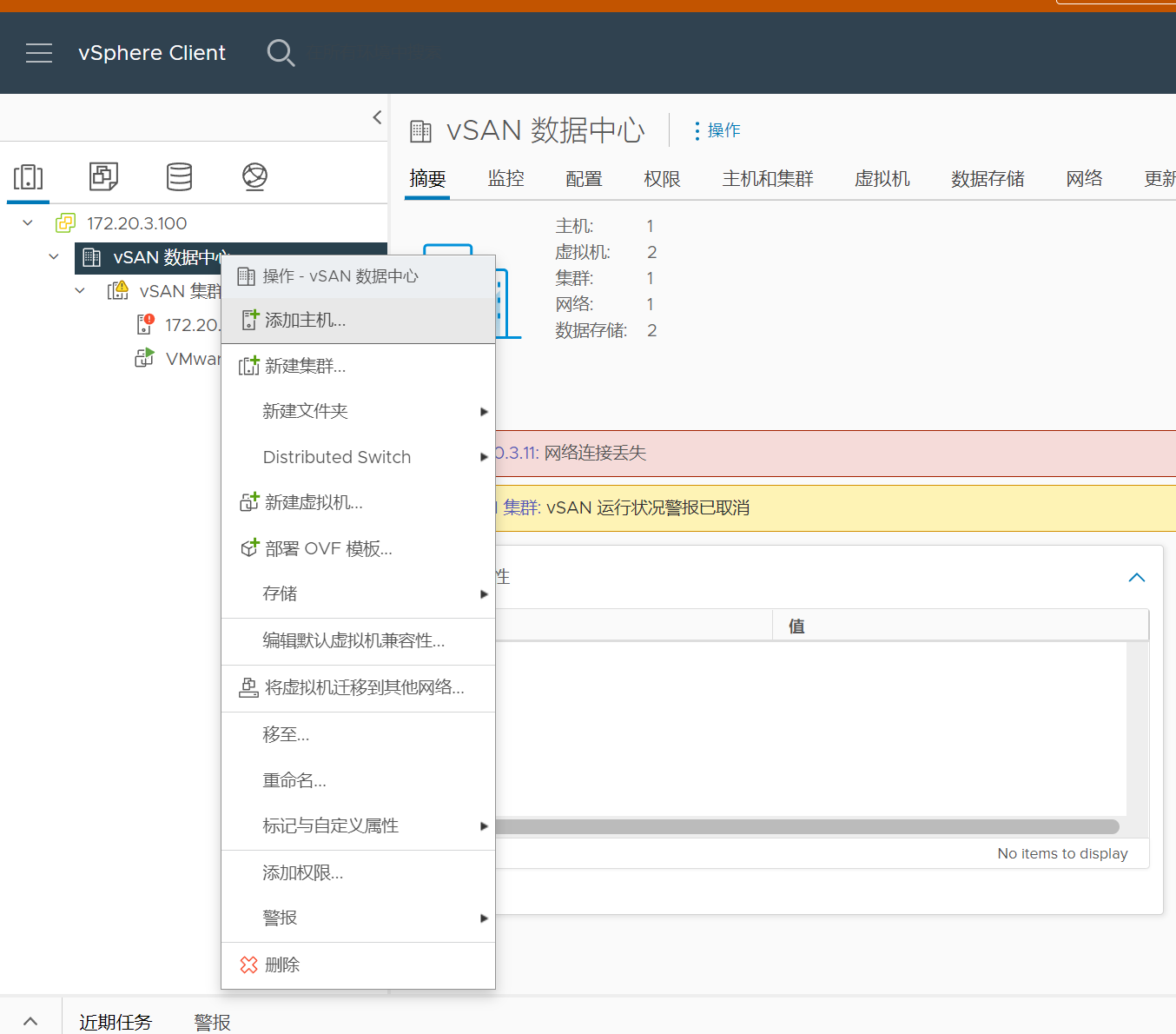Select 部署 OVF 模板... menu entry

point(358,548)
